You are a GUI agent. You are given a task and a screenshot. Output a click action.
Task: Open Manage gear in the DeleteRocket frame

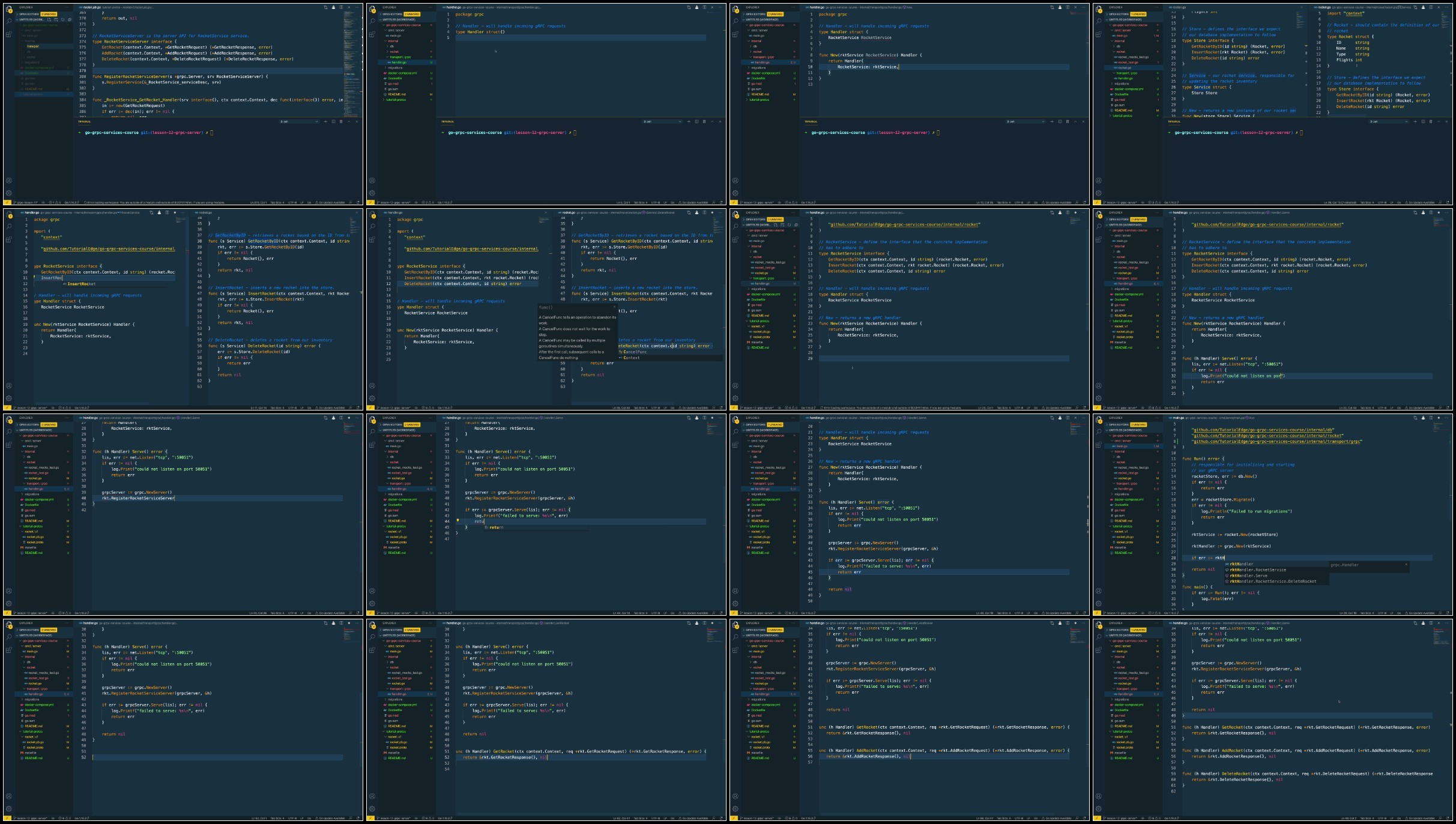1099,809
